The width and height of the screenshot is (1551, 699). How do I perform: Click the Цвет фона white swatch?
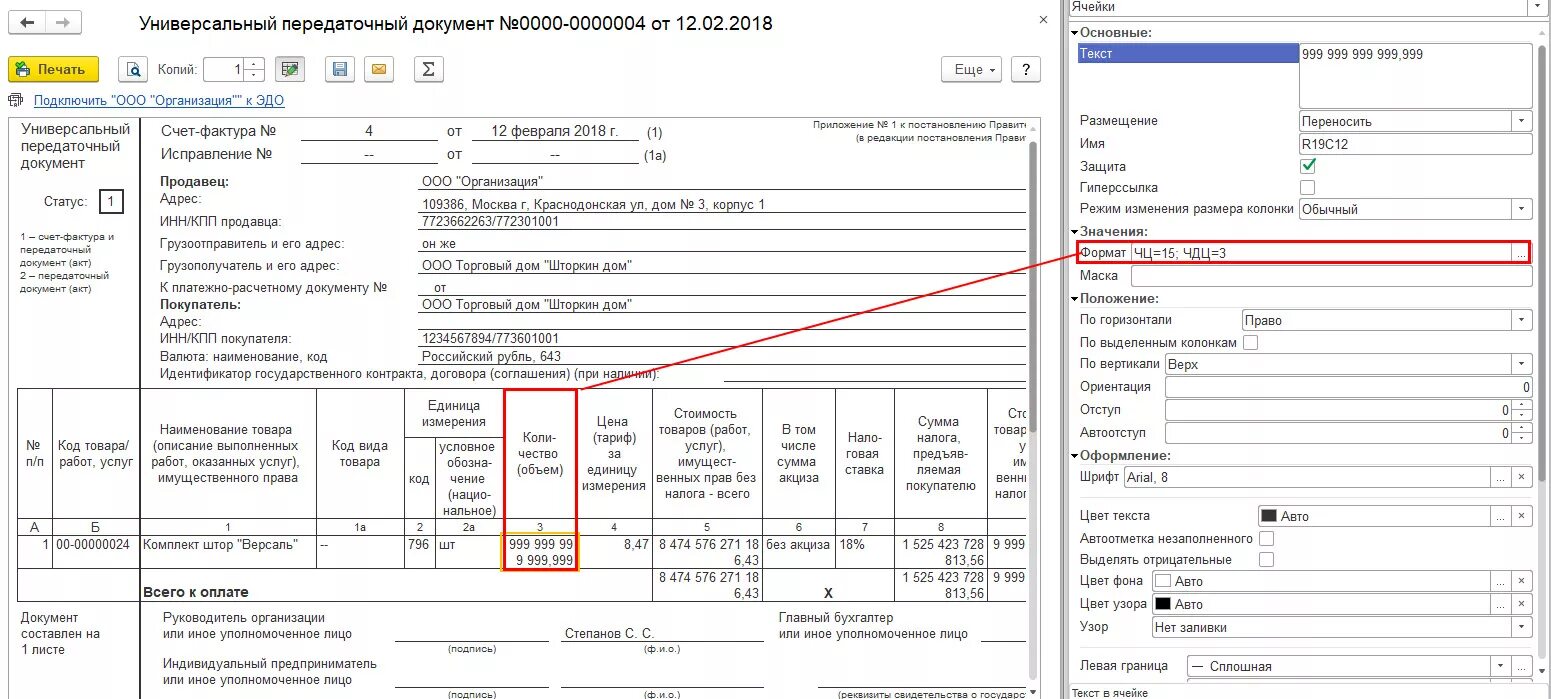pos(1164,581)
